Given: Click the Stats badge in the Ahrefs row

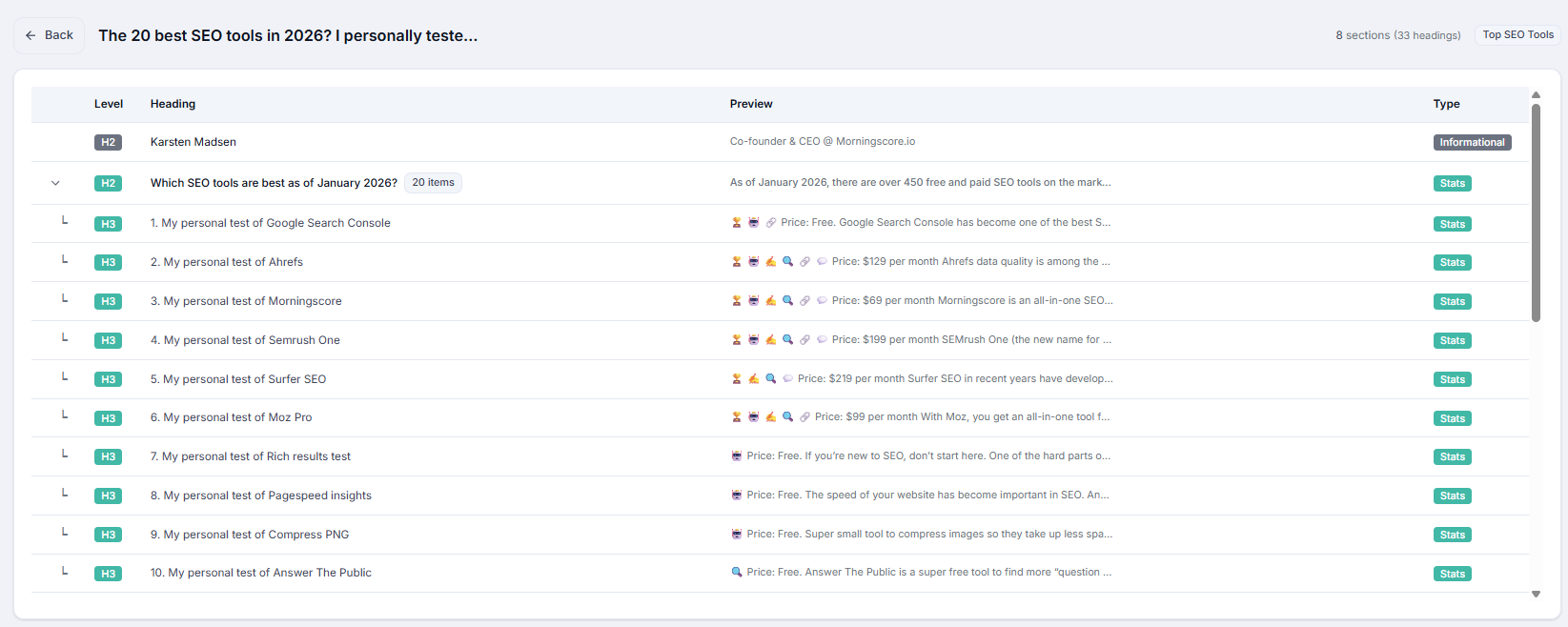Looking at the screenshot, I should (1453, 262).
